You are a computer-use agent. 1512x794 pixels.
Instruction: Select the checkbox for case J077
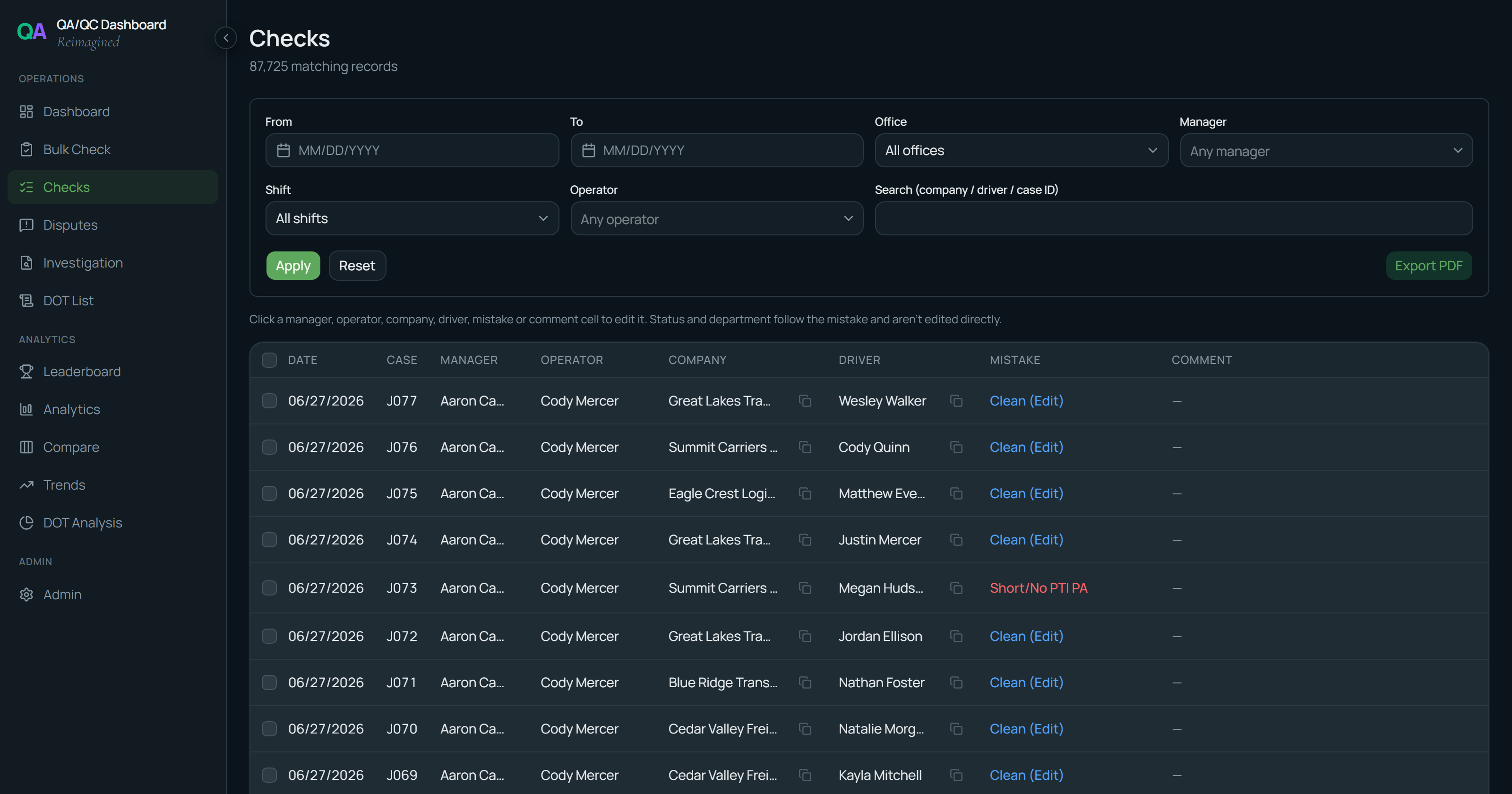[269, 400]
